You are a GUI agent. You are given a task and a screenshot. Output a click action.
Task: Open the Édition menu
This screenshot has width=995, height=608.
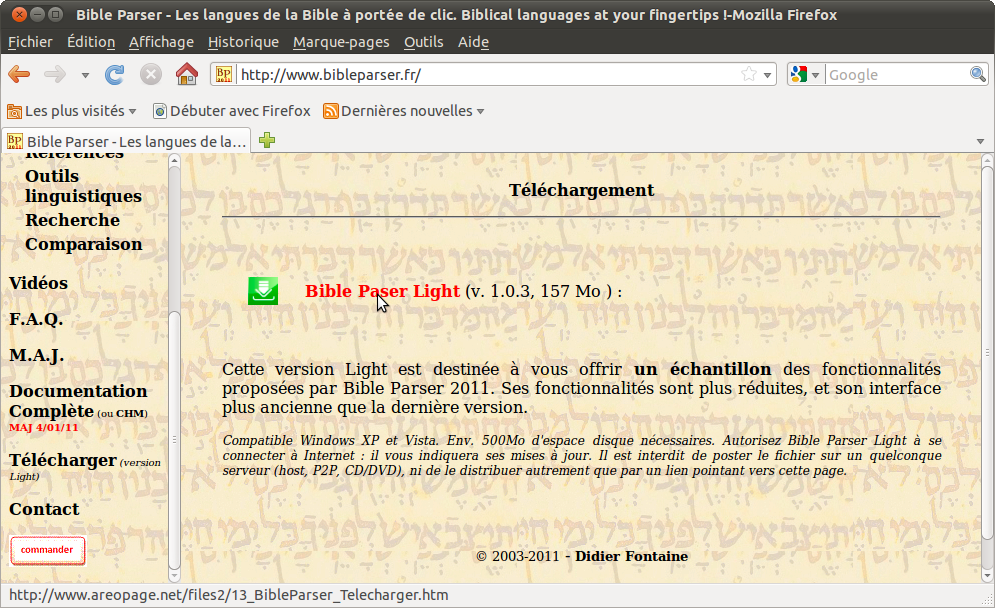tap(91, 42)
